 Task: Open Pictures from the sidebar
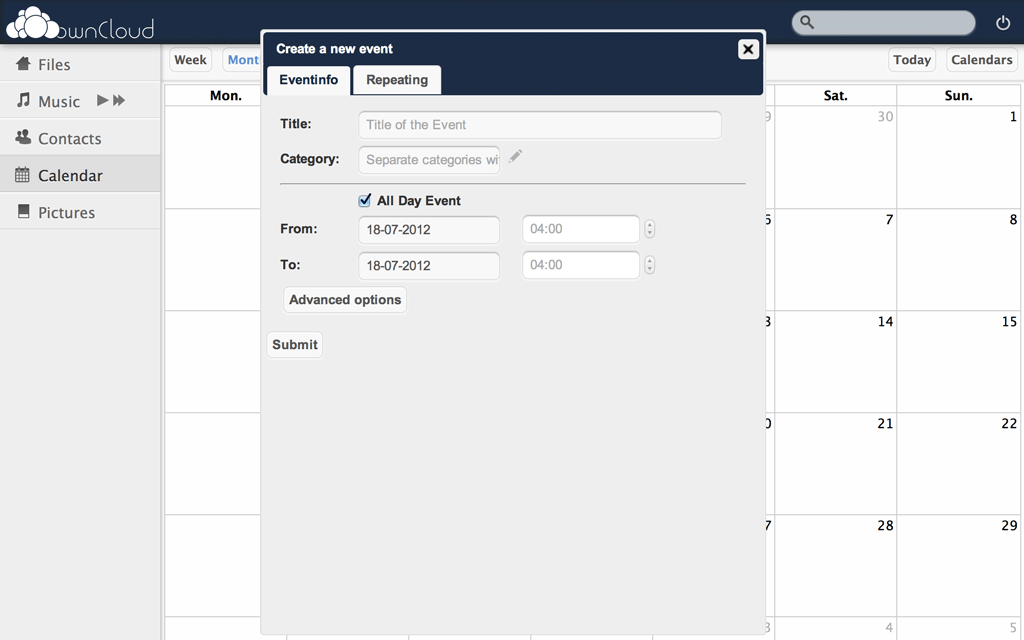pos(66,212)
